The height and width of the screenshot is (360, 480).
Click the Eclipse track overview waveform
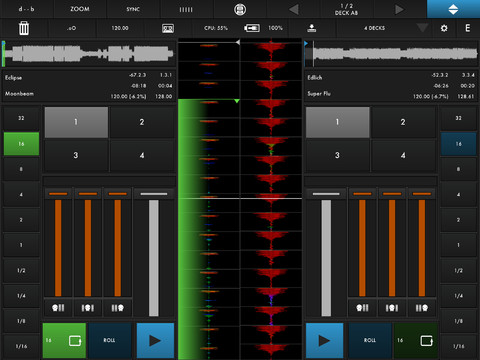(x=89, y=54)
